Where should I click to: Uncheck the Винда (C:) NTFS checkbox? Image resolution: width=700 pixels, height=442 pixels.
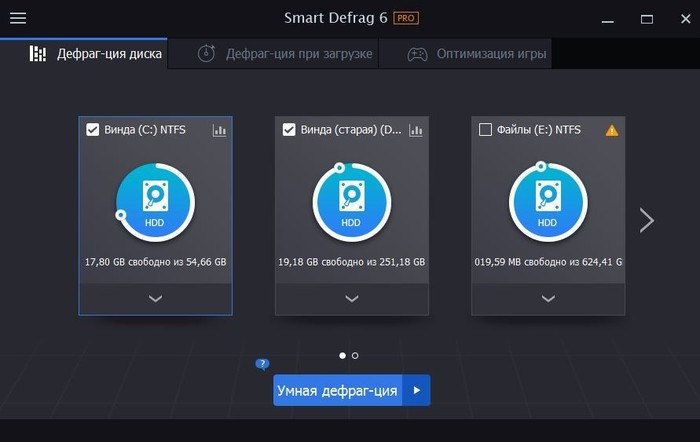pyautogui.click(x=93, y=129)
